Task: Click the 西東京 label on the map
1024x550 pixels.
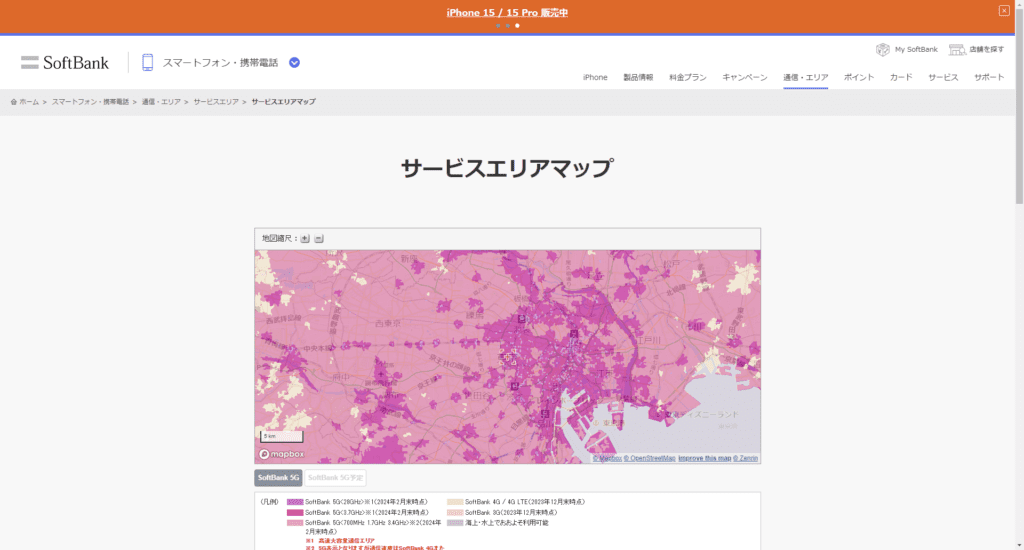Action: pyautogui.click(x=389, y=323)
